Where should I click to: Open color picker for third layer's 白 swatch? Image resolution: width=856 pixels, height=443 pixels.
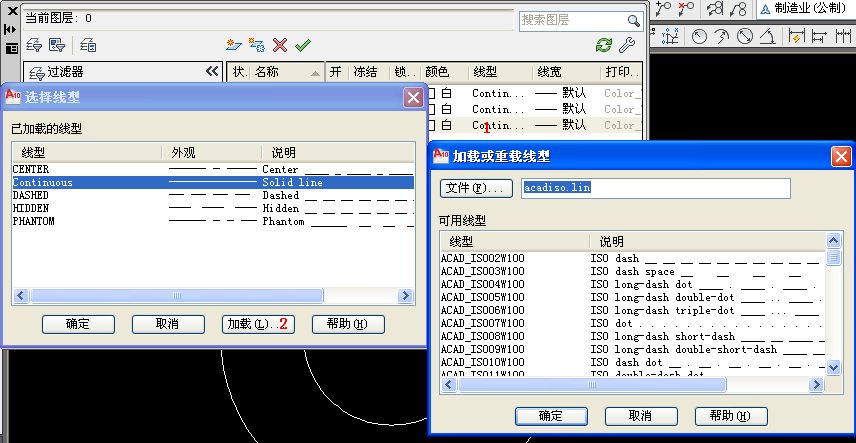coord(439,125)
